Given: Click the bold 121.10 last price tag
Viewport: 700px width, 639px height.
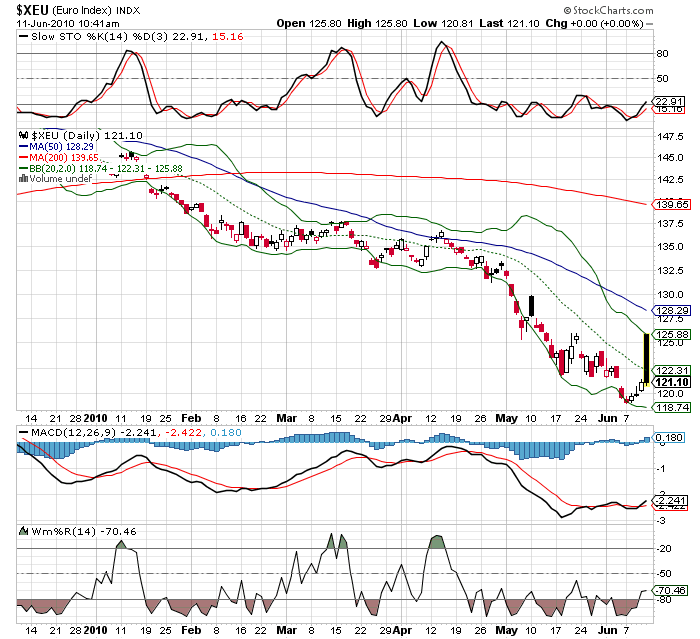Looking at the screenshot, I should pos(672,382).
